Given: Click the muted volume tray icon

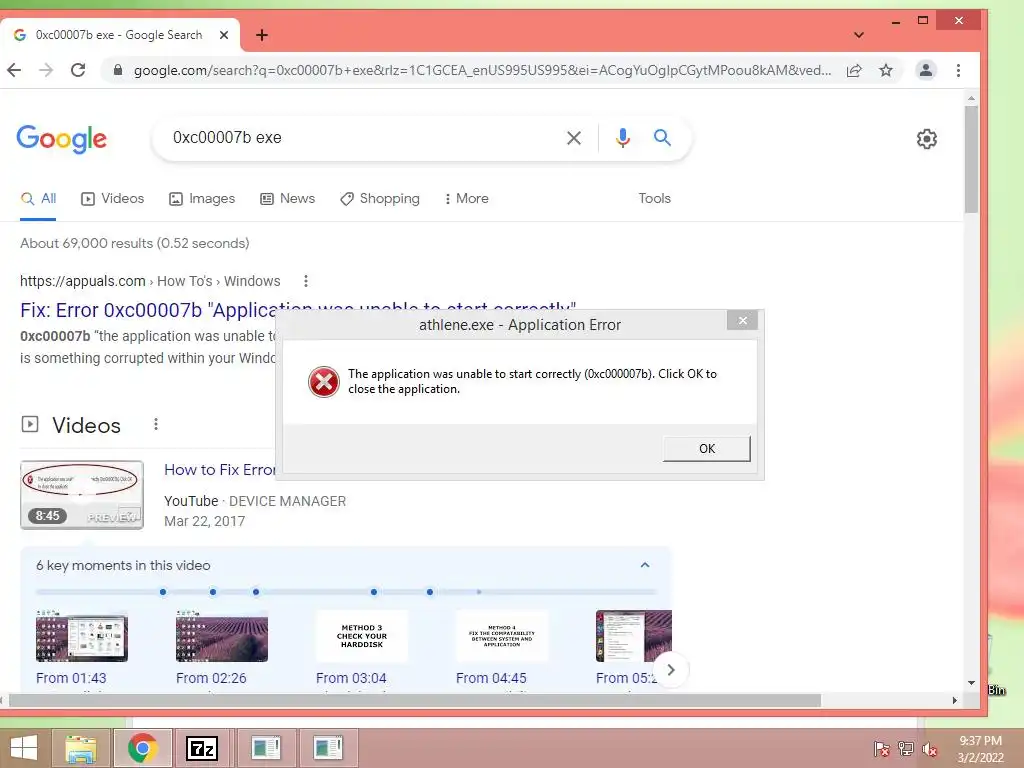Looking at the screenshot, I should [929, 749].
